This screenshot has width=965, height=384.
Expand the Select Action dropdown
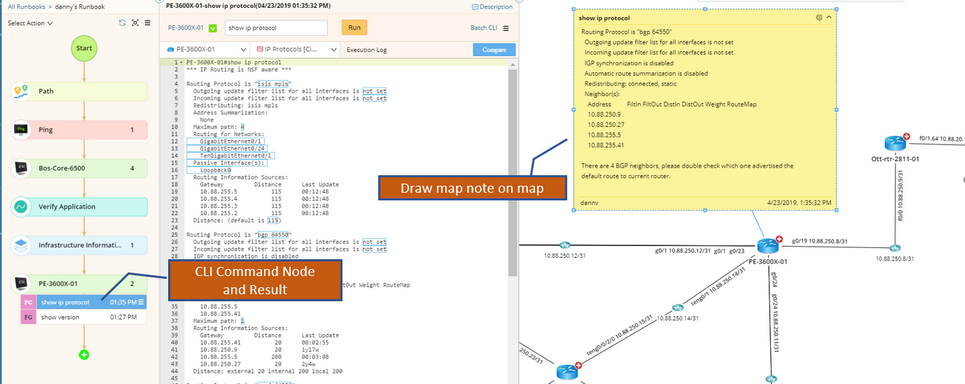pyautogui.click(x=30, y=23)
